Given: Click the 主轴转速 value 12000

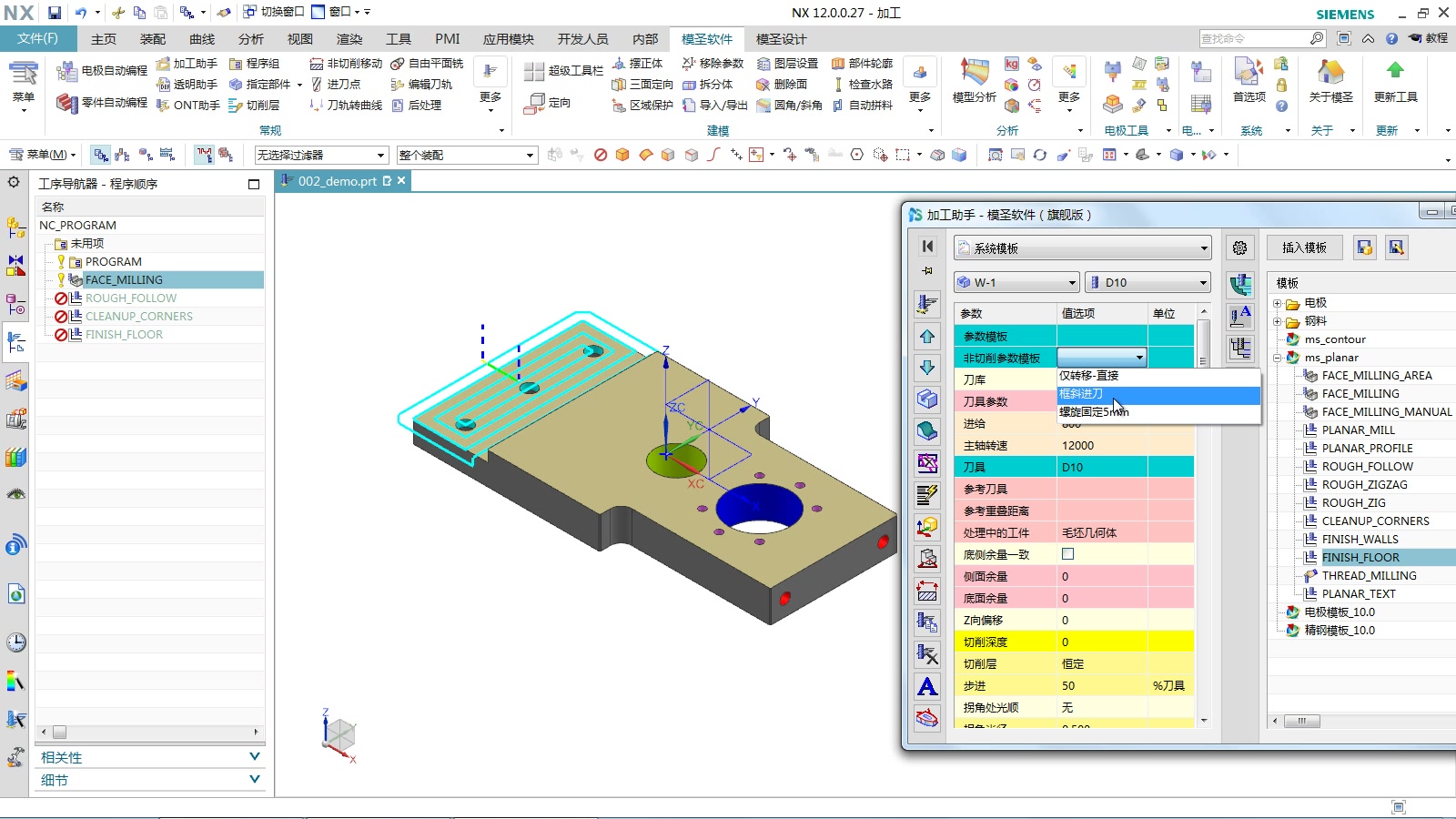Looking at the screenshot, I should (x=1078, y=446).
